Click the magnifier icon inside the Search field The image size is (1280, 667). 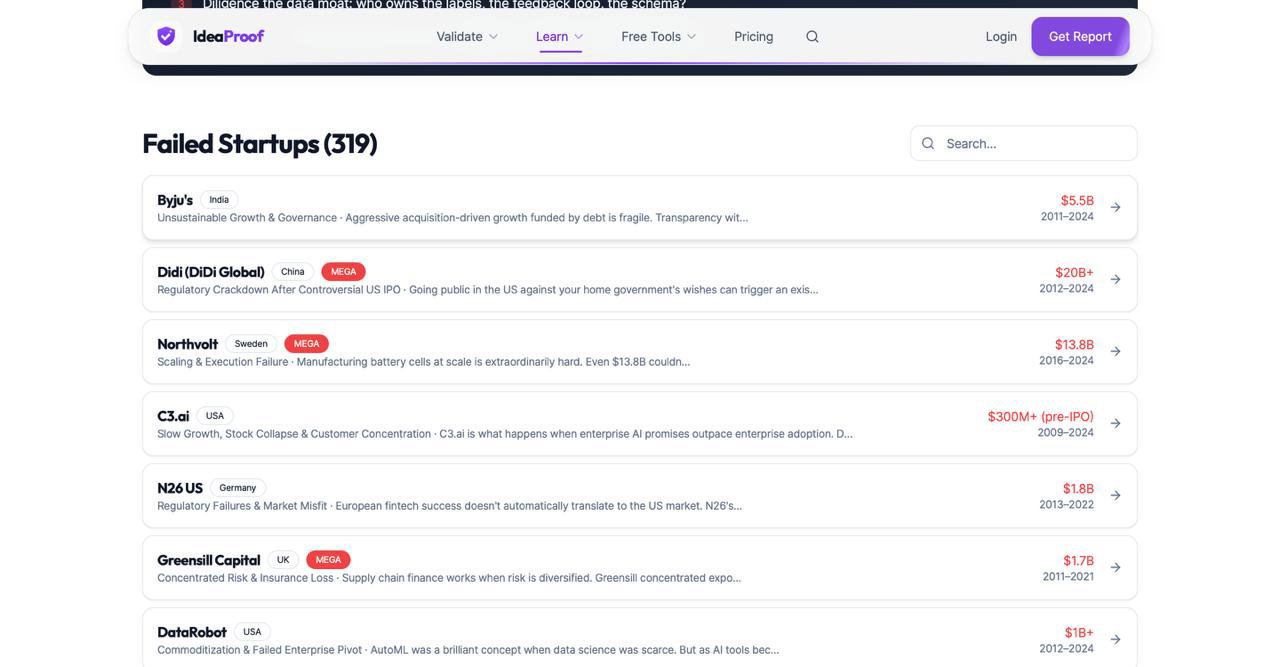tap(928, 143)
